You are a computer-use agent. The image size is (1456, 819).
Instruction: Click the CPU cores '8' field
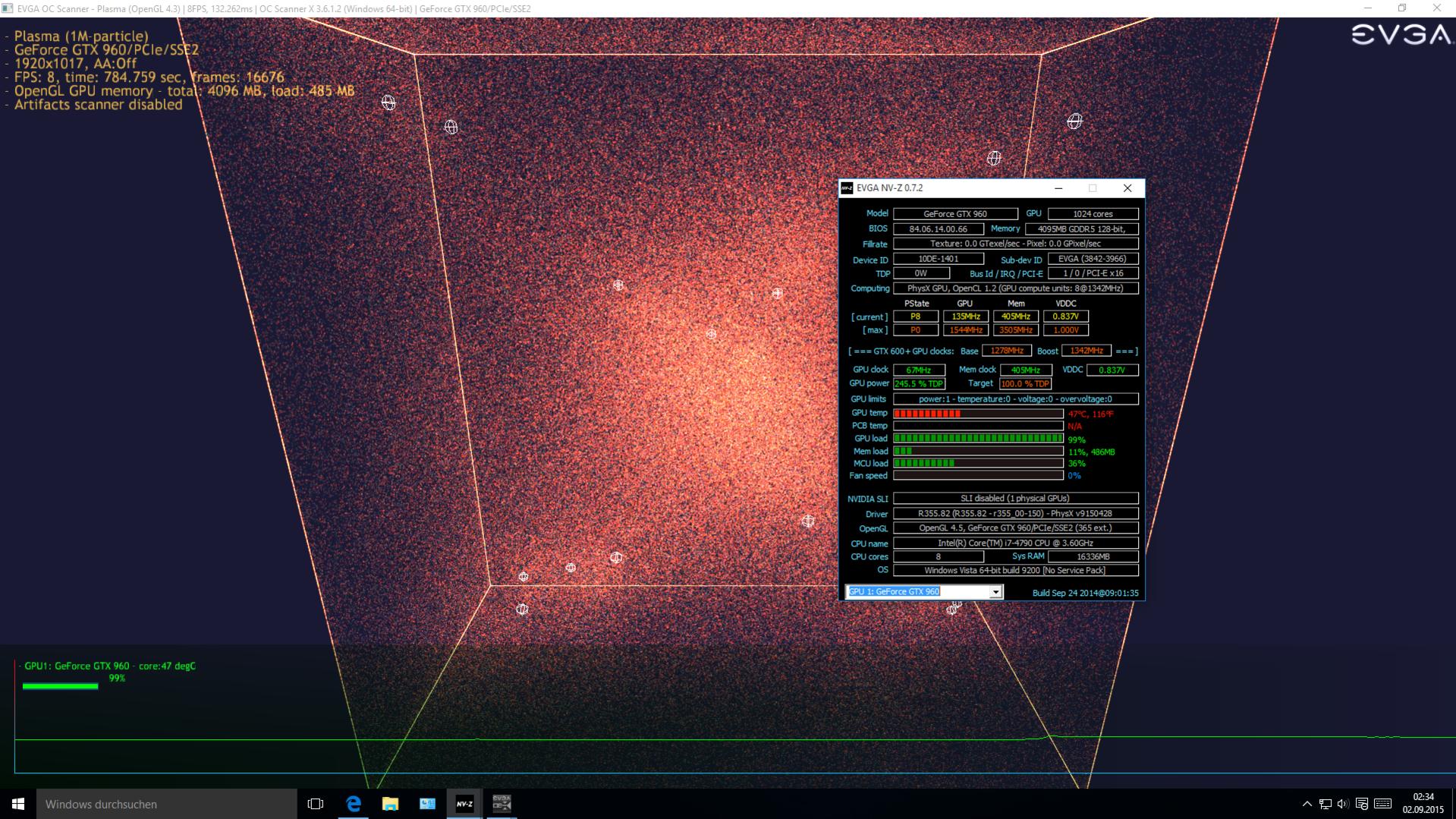click(939, 556)
